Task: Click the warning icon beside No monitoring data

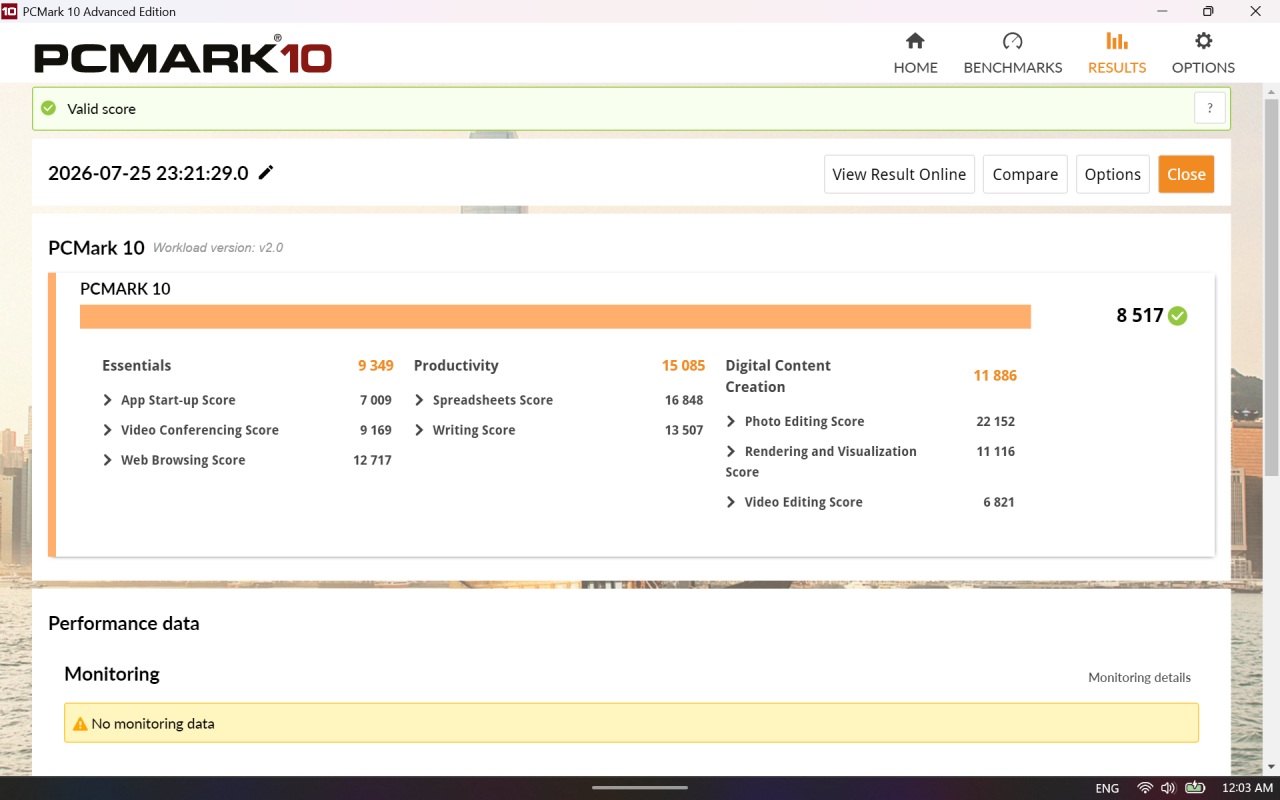Action: [80, 723]
